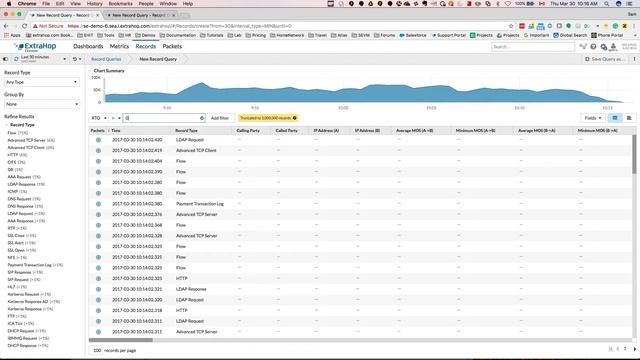
Task: Click the vertical scrollbar of records table
Action: [x=634, y=154]
